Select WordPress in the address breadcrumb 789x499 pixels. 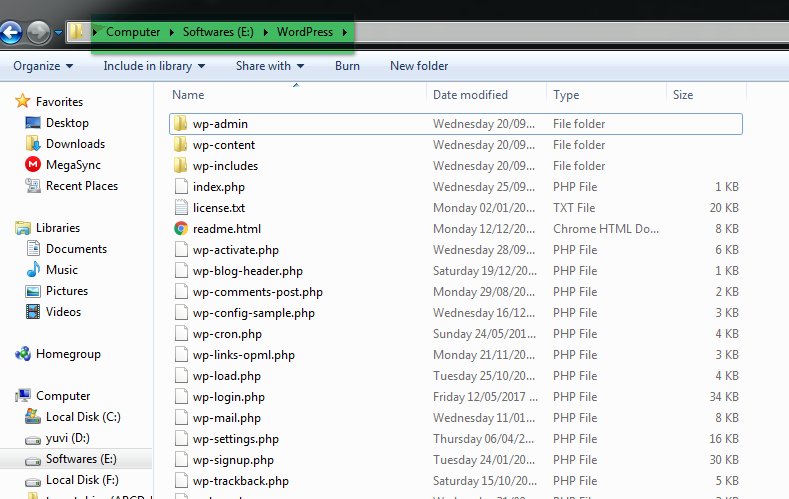[x=305, y=32]
